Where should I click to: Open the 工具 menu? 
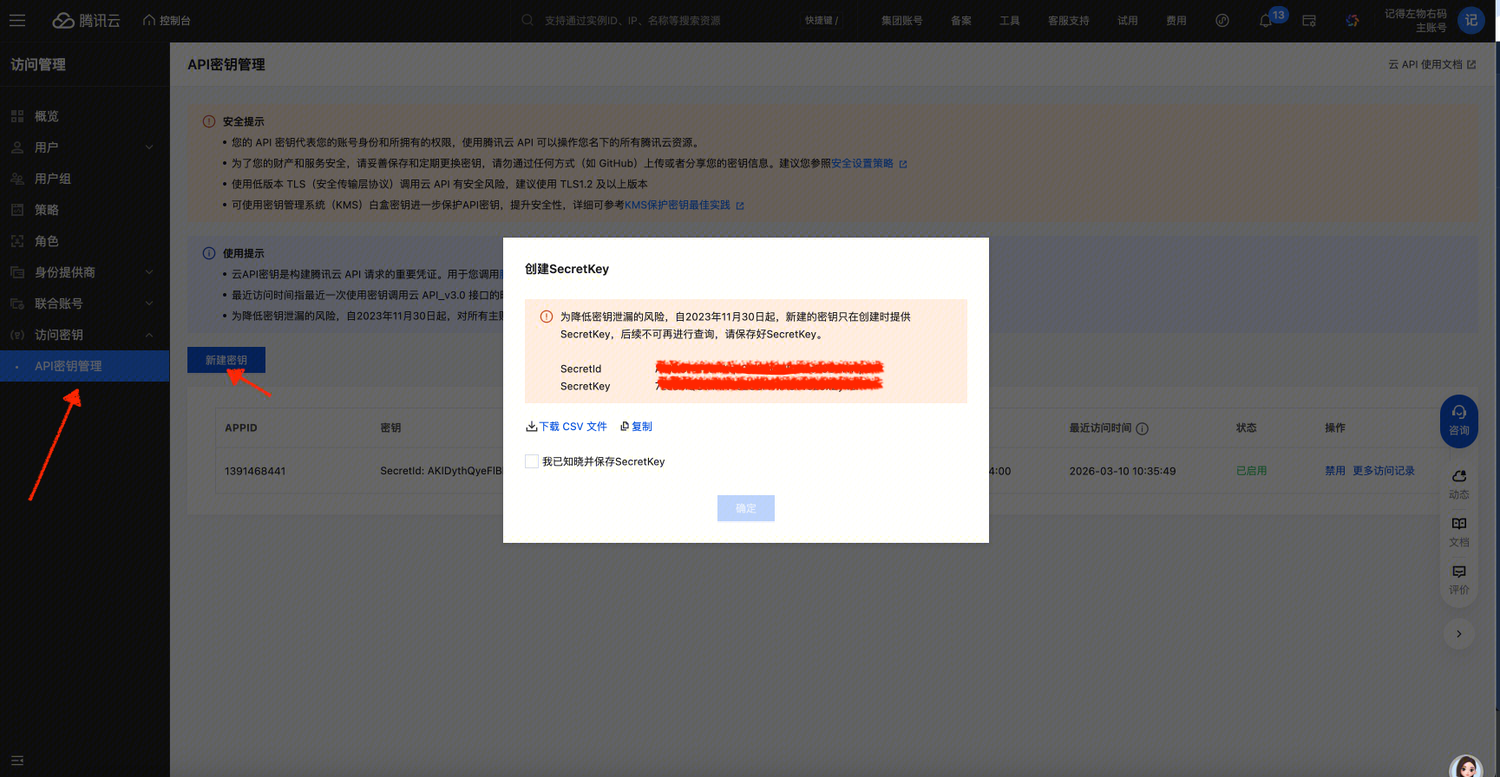coord(1010,21)
